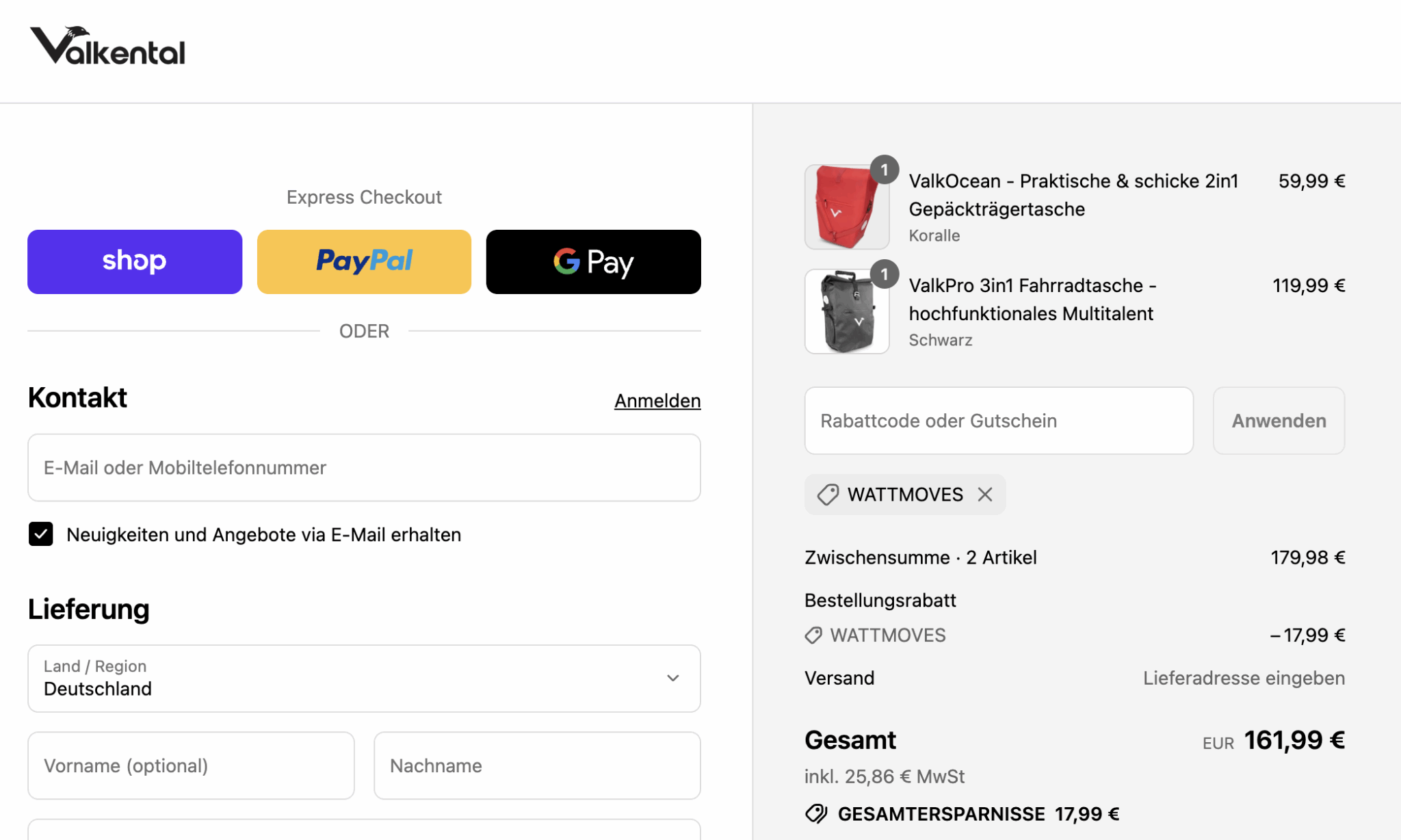The width and height of the screenshot is (1401, 840).
Task: Click the Anwenden button
Action: tap(1279, 421)
